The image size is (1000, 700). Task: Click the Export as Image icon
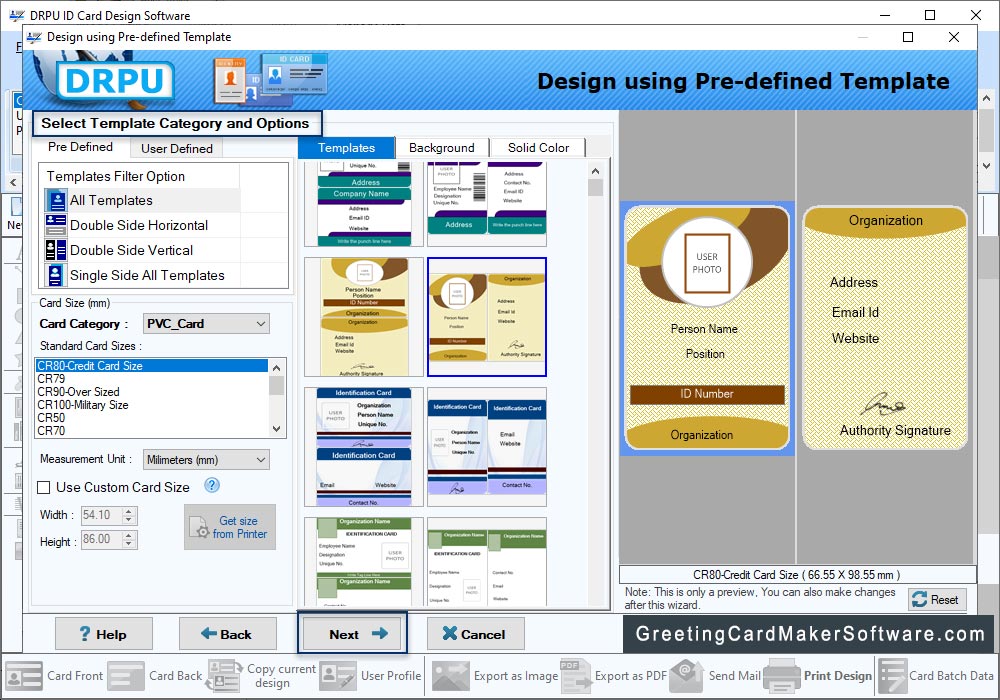[x=451, y=676]
